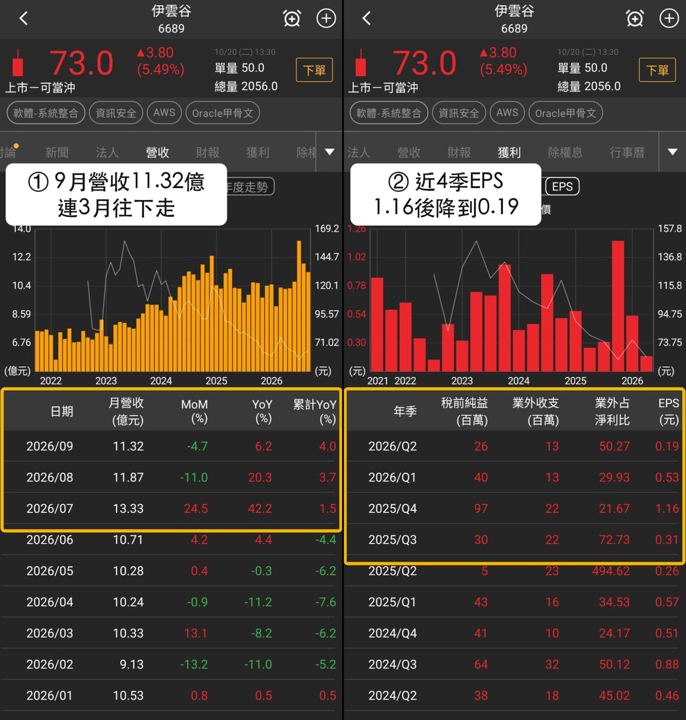
Task: Select 2026/09 revenue row
Action: coord(171,446)
